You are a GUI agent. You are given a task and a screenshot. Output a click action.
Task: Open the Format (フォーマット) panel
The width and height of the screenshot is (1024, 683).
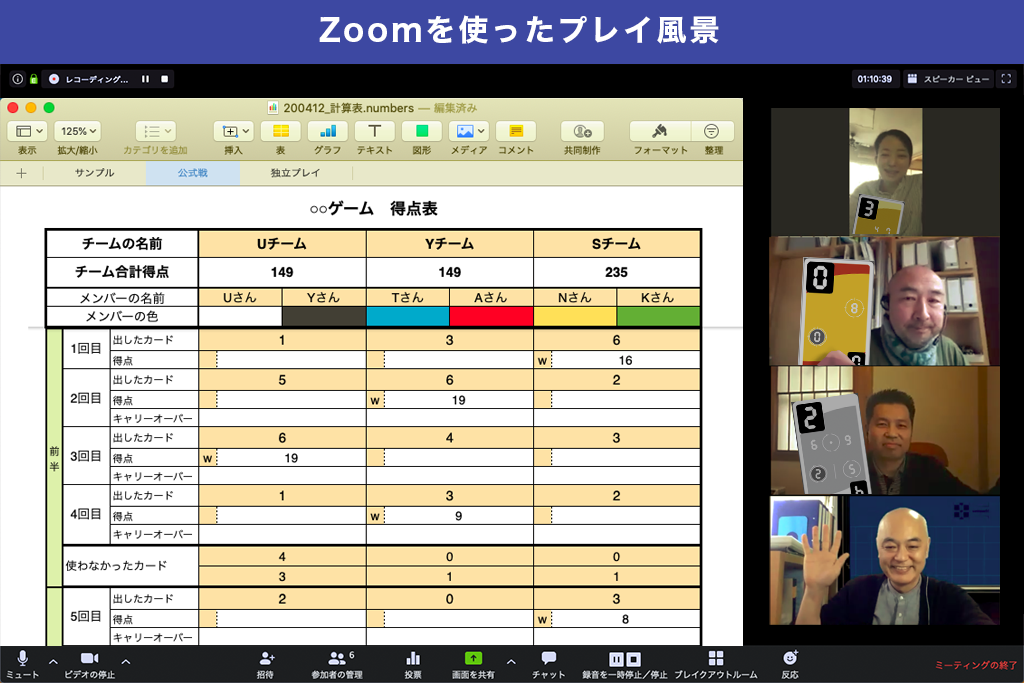tap(660, 131)
